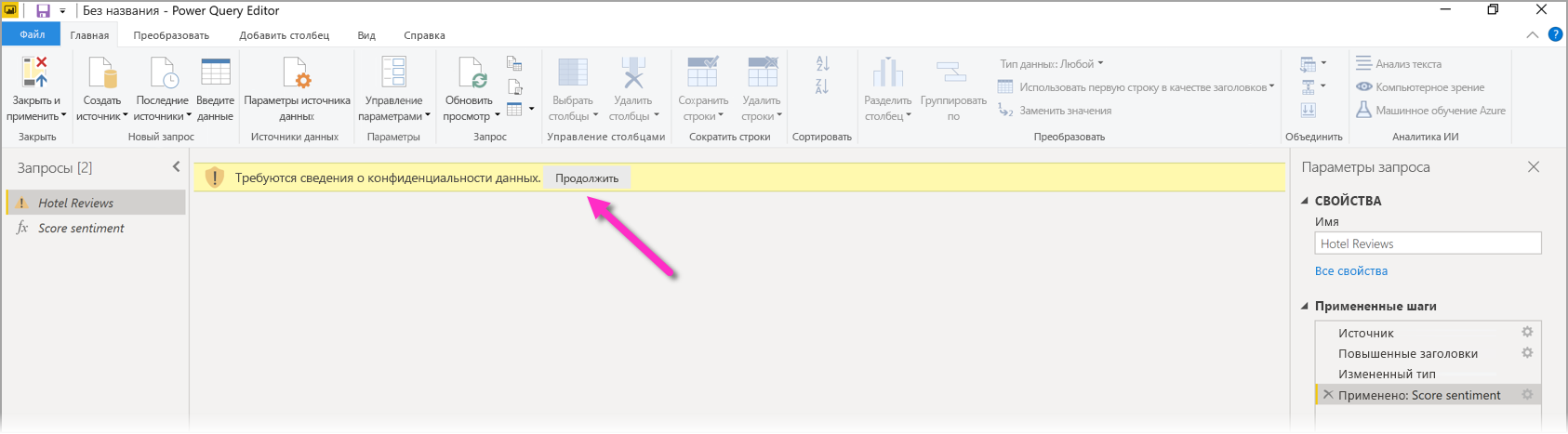Click Azure machine learning icon

[1363, 110]
